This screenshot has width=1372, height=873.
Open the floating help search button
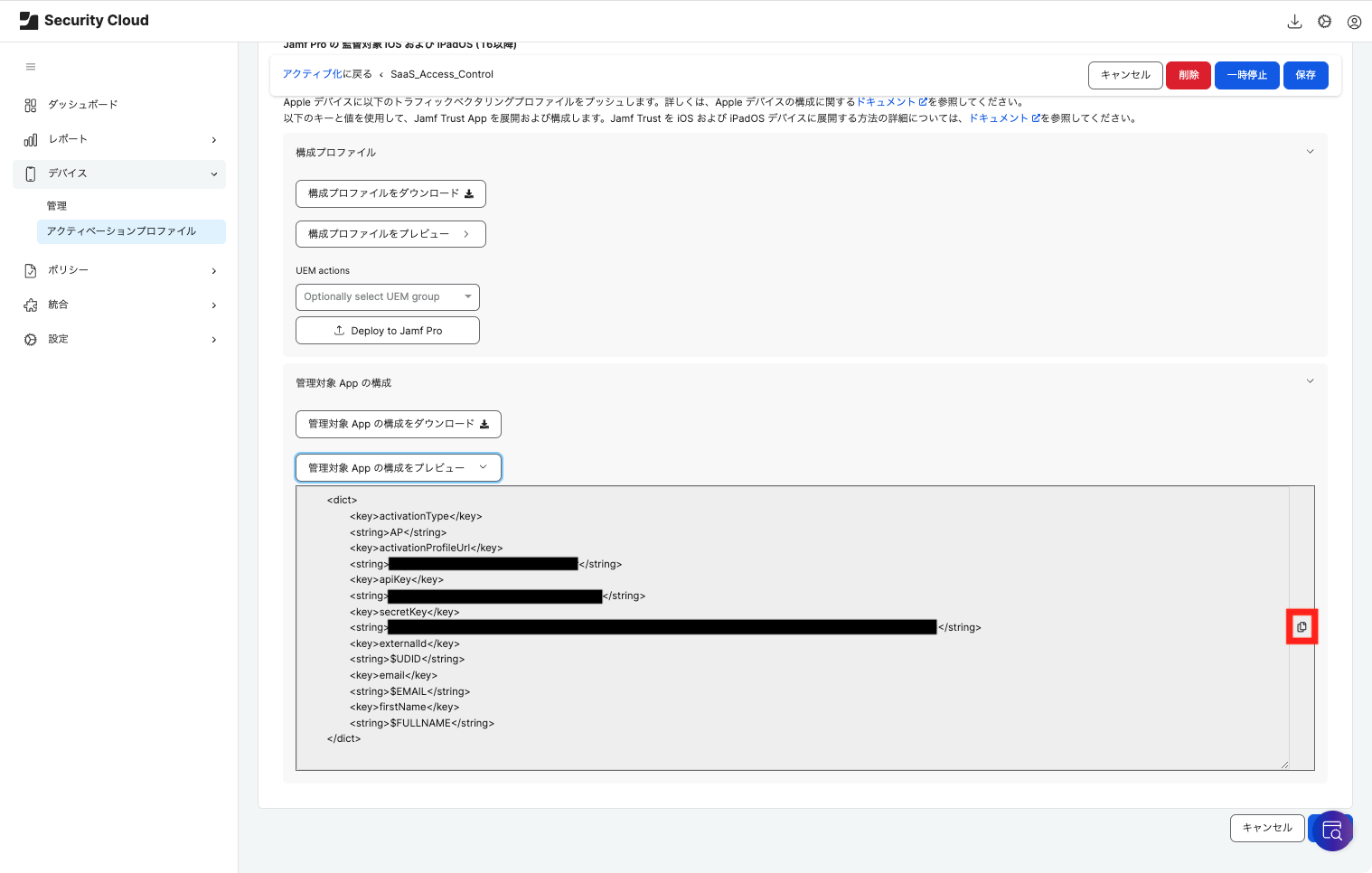(1332, 831)
